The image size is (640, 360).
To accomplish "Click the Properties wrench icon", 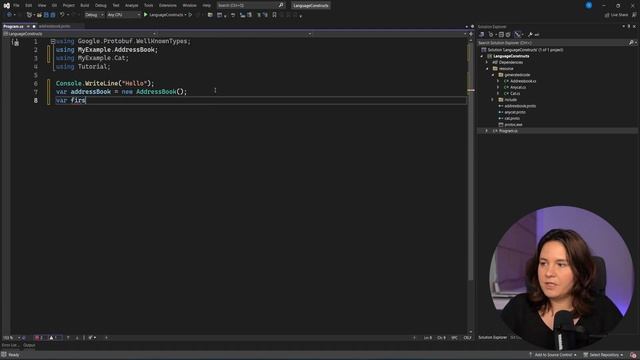I will point(530,35).
